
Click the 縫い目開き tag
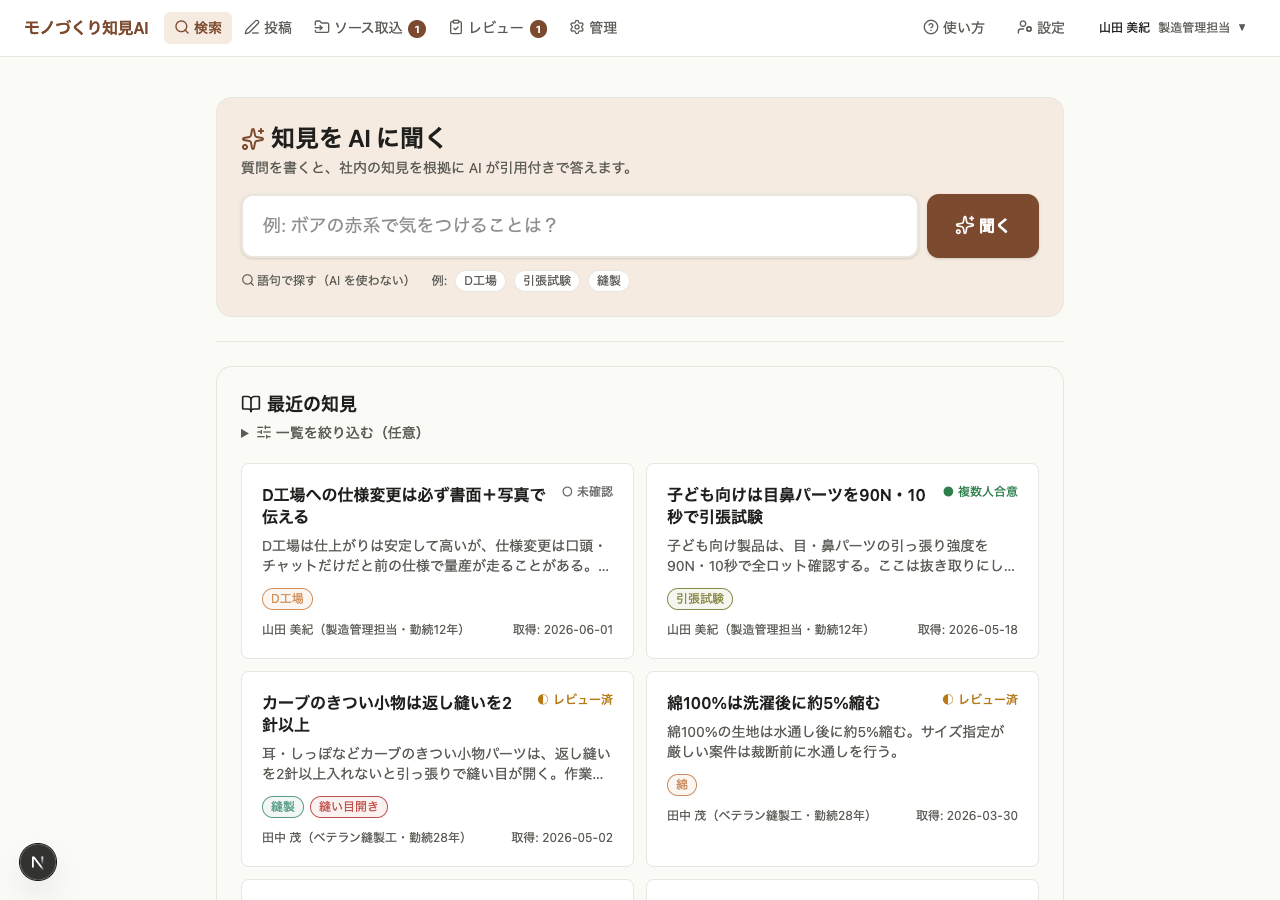pyautogui.click(x=349, y=807)
